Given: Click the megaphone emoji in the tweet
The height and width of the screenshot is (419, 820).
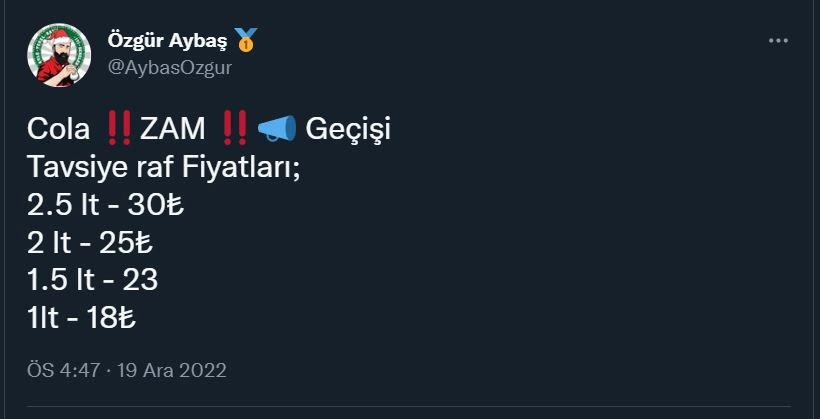Looking at the screenshot, I should pyautogui.click(x=276, y=129).
